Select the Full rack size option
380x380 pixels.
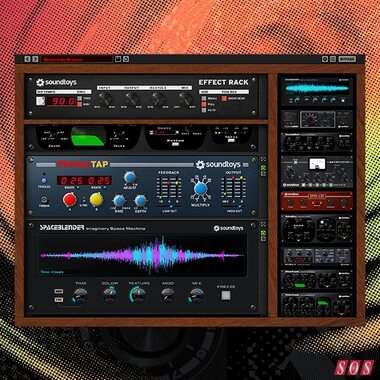click(x=203, y=104)
